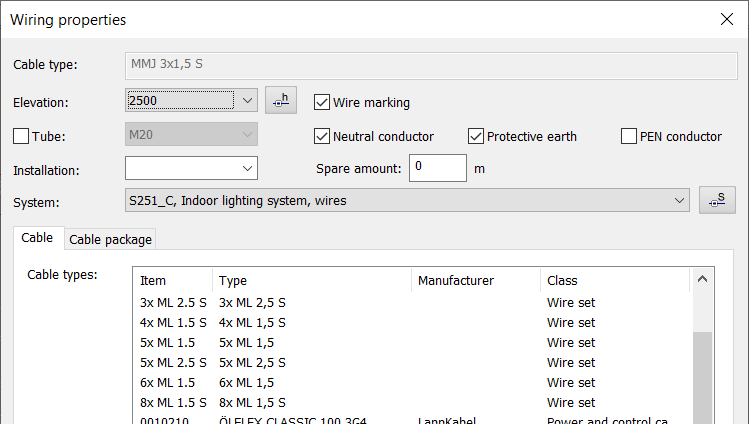Click the system pick button with S icon
The width and height of the screenshot is (749, 424).
[717, 200]
